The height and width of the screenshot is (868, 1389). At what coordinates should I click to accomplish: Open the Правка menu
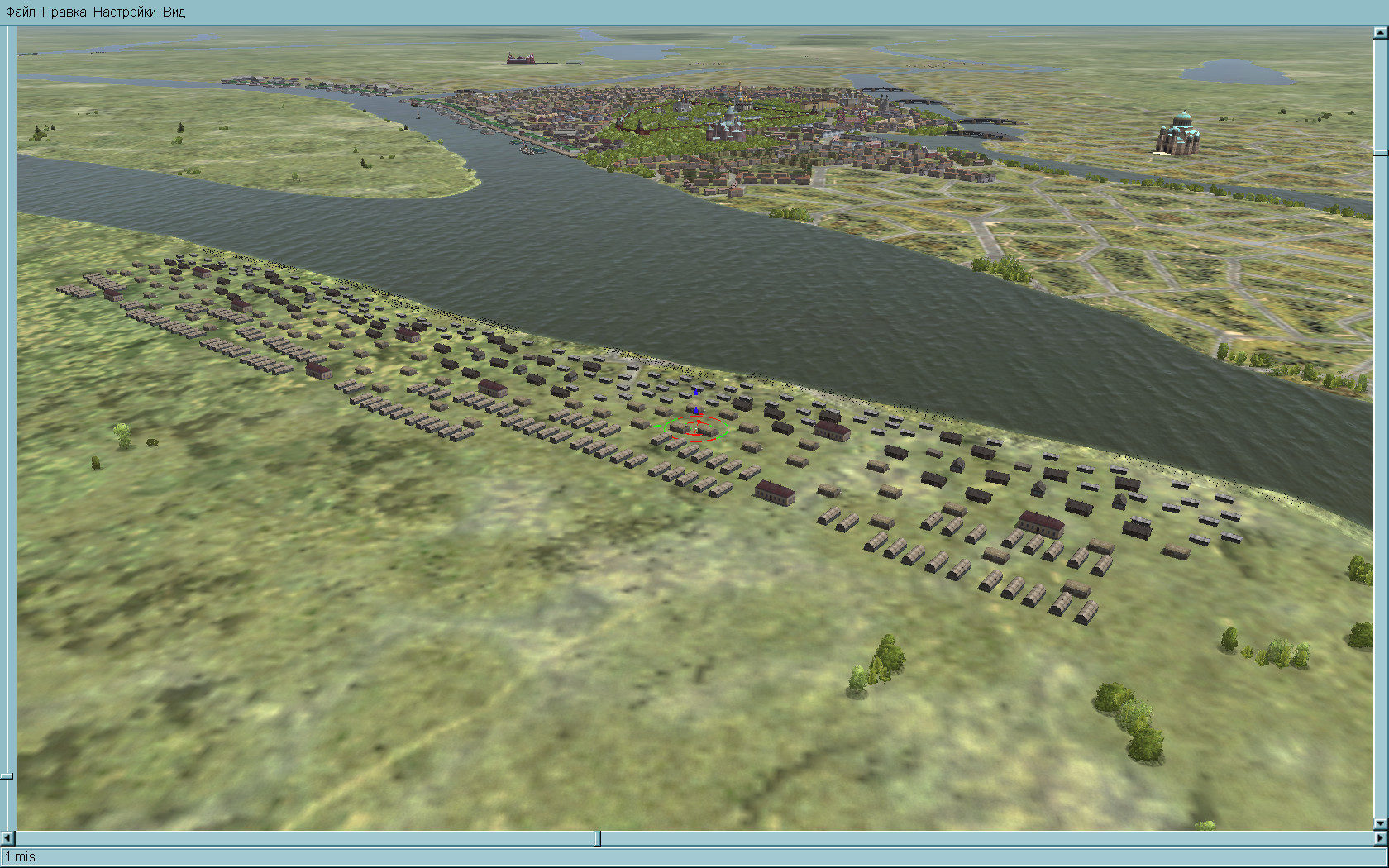click(64, 12)
